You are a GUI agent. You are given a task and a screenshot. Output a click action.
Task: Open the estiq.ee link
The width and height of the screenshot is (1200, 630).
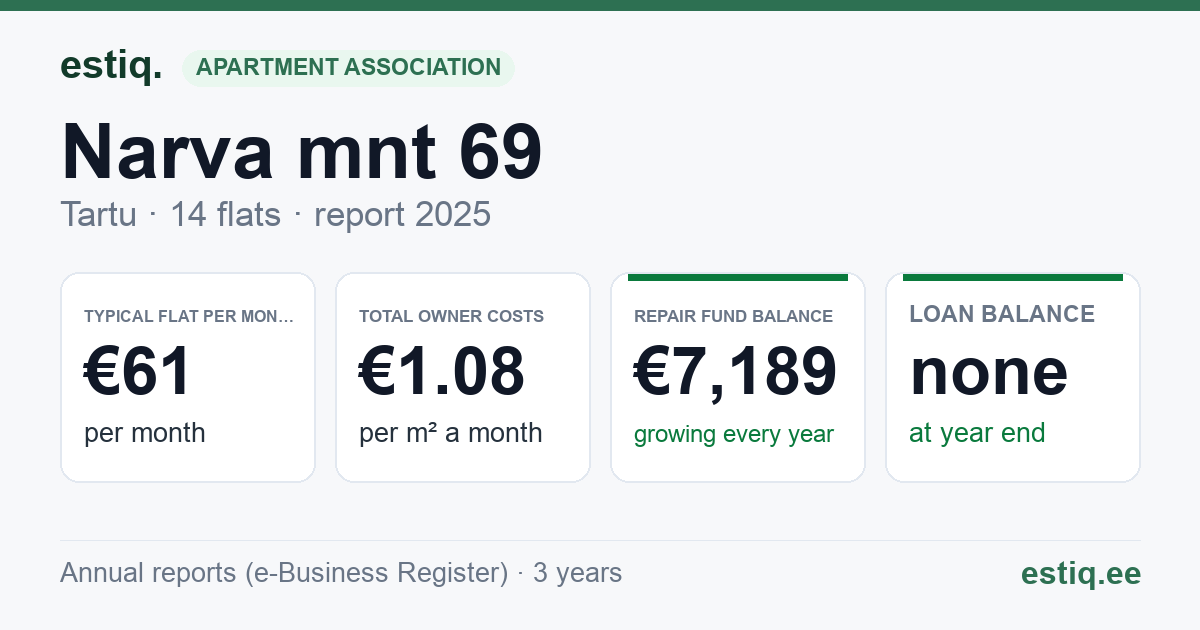1080,574
